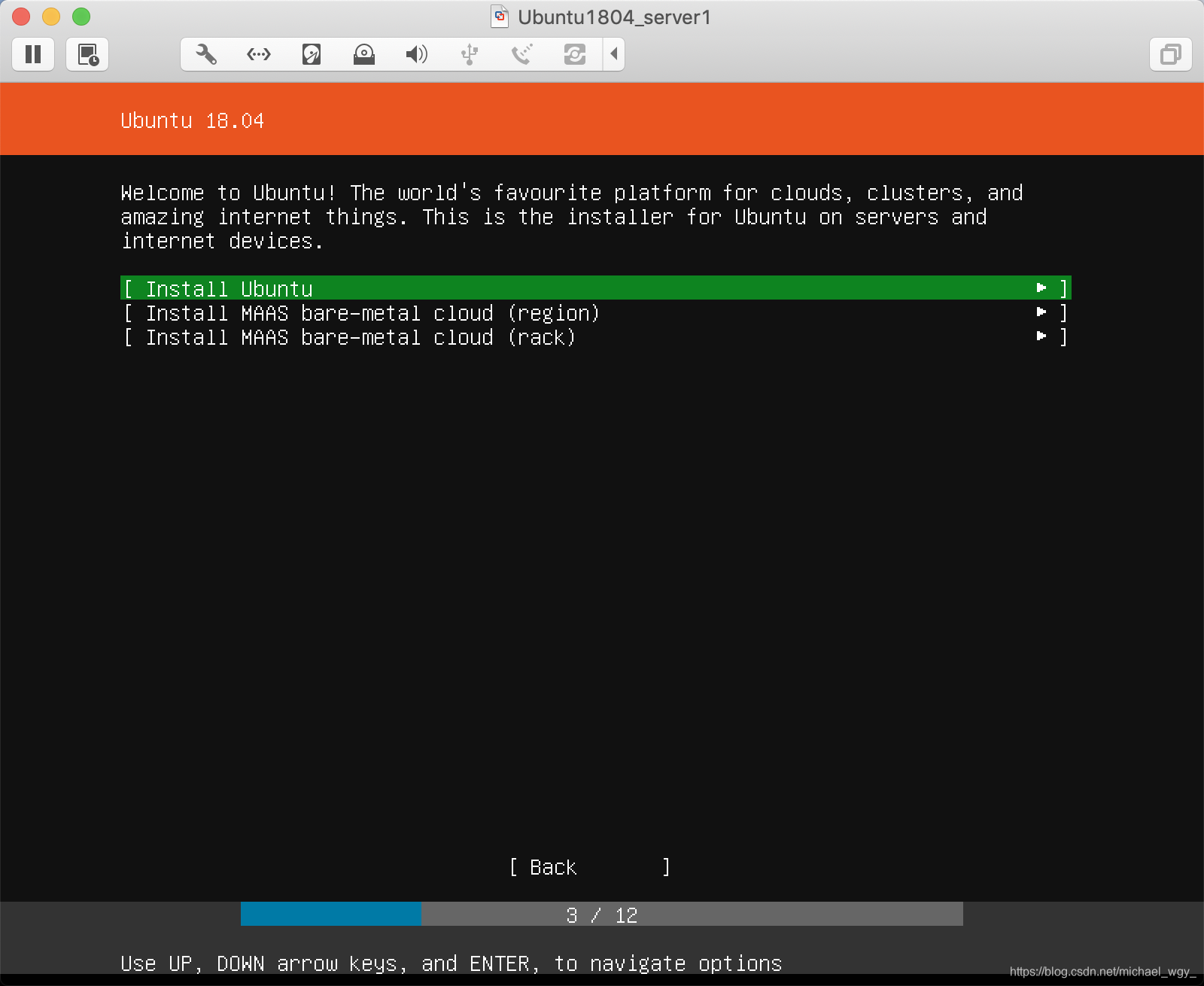Click the Back button
Screen dimensions: 1204x986
(590, 867)
